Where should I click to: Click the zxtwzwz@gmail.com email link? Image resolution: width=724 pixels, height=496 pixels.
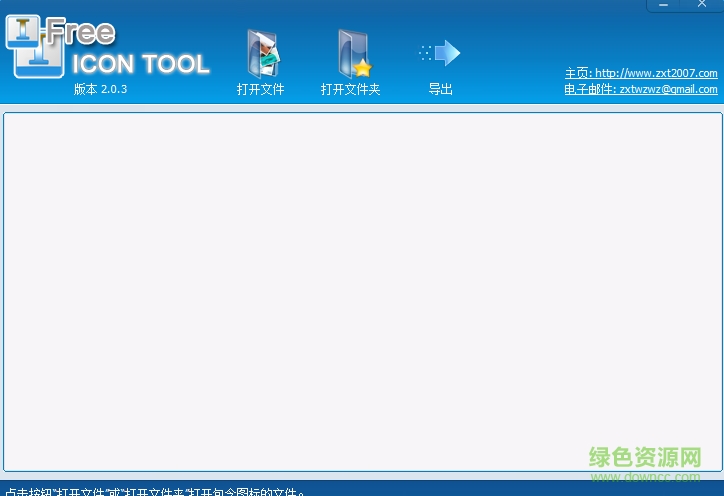click(x=668, y=89)
